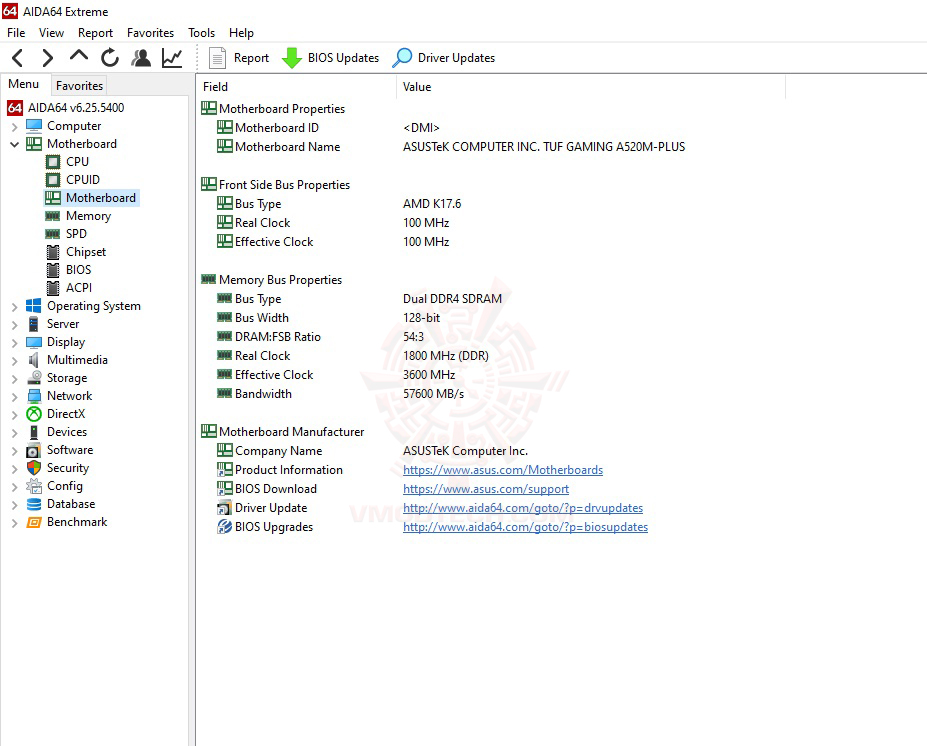
Task: Click the BIOS Updates toolbar label
Action: coord(343,58)
